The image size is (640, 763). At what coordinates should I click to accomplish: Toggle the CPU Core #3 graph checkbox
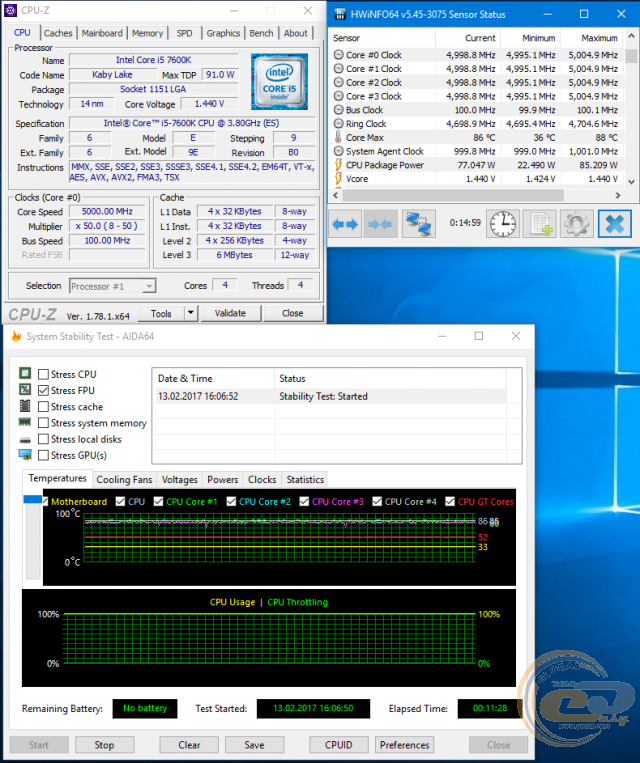point(304,501)
